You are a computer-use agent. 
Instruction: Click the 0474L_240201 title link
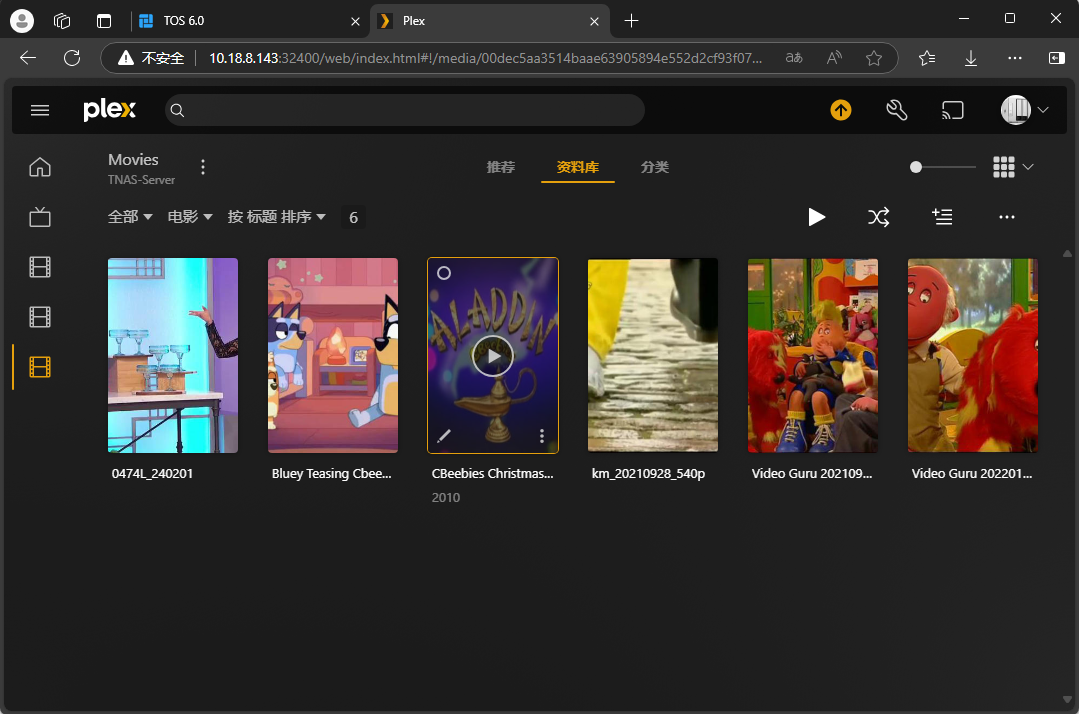[x=152, y=473]
